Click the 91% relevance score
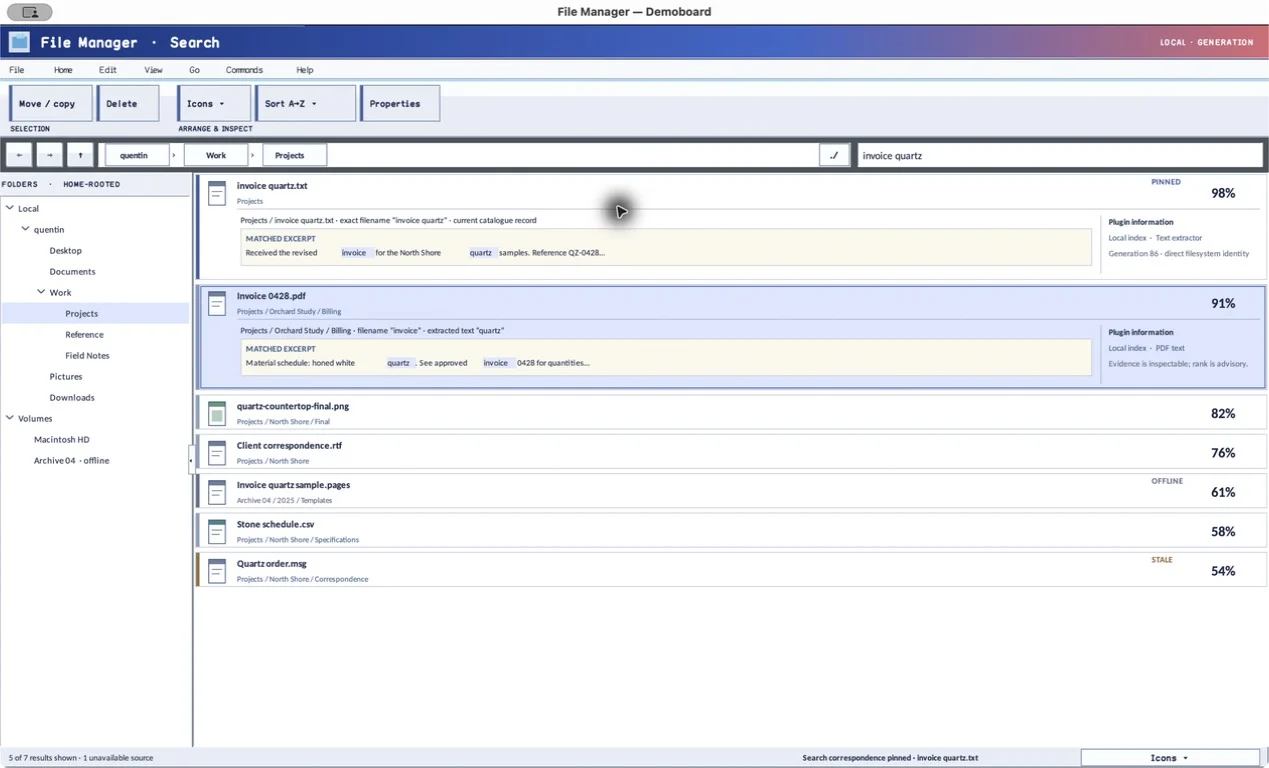1269x768 pixels. coord(1223,303)
